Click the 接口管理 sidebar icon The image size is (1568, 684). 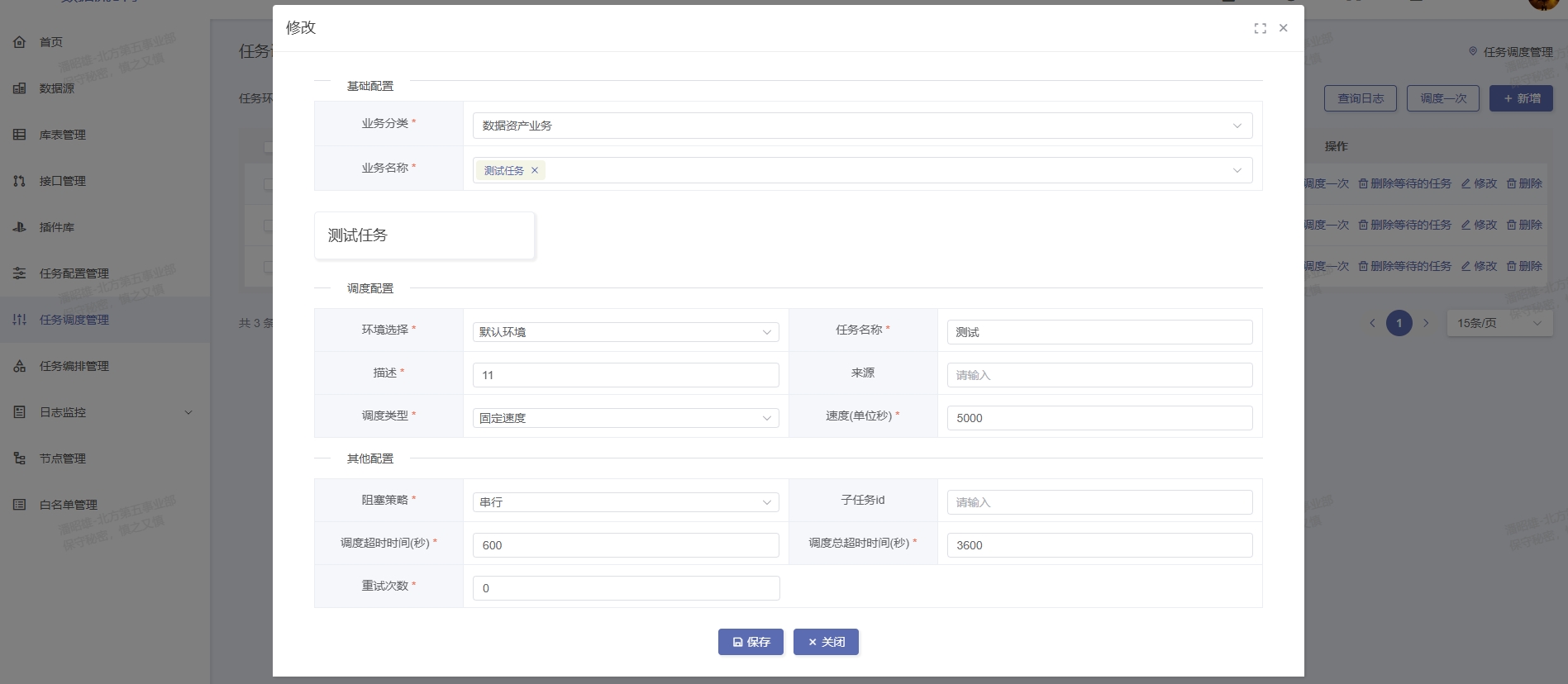20,181
